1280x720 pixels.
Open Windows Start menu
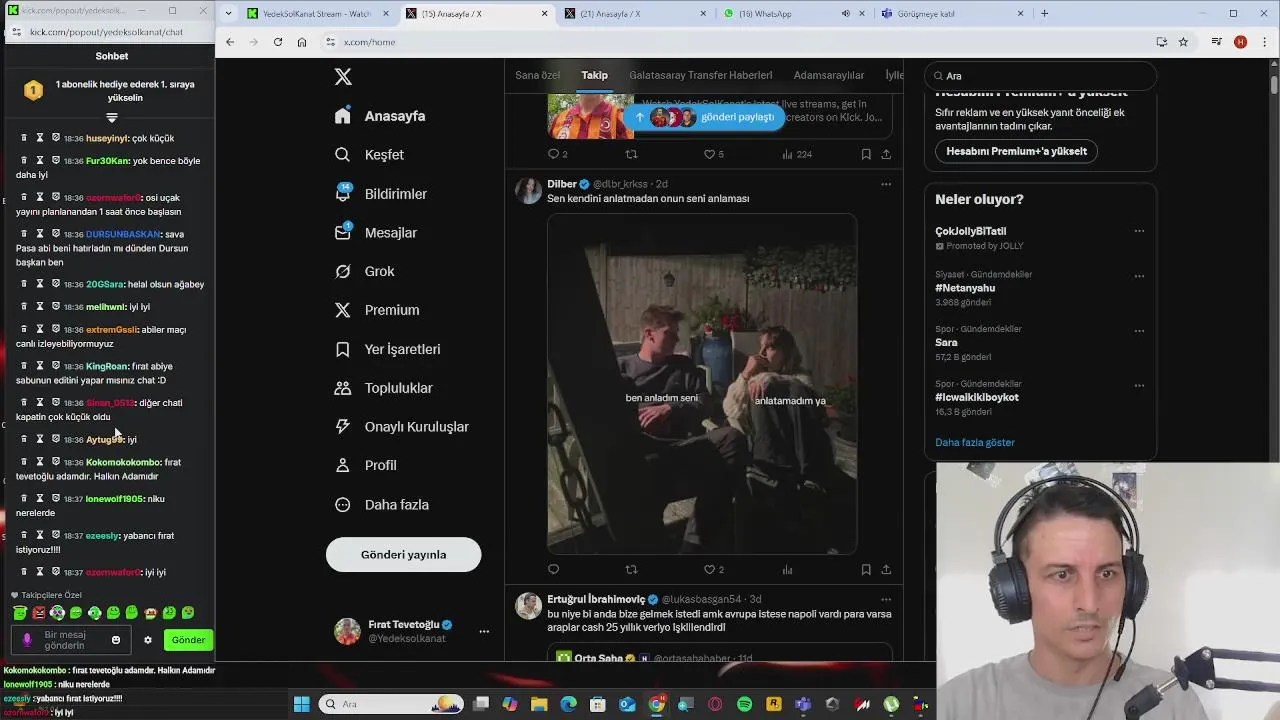point(301,704)
